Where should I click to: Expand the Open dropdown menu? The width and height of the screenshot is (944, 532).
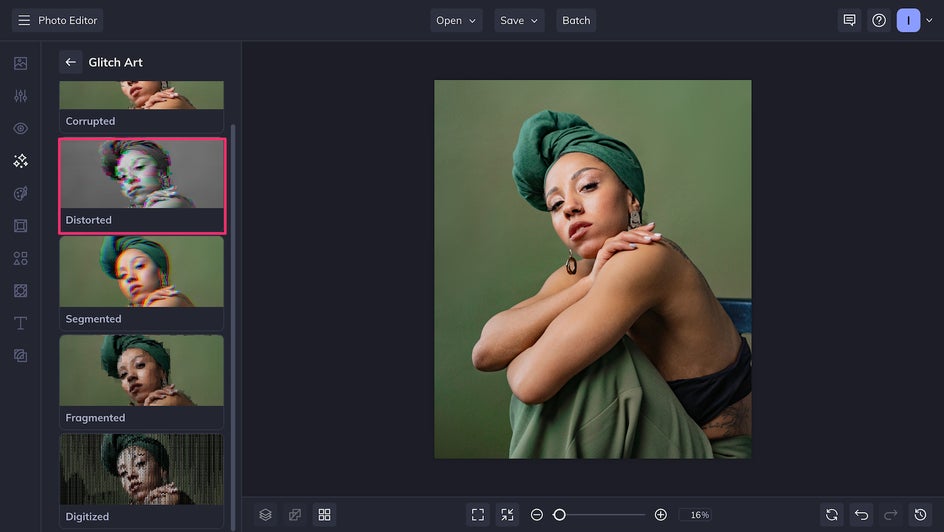(456, 20)
